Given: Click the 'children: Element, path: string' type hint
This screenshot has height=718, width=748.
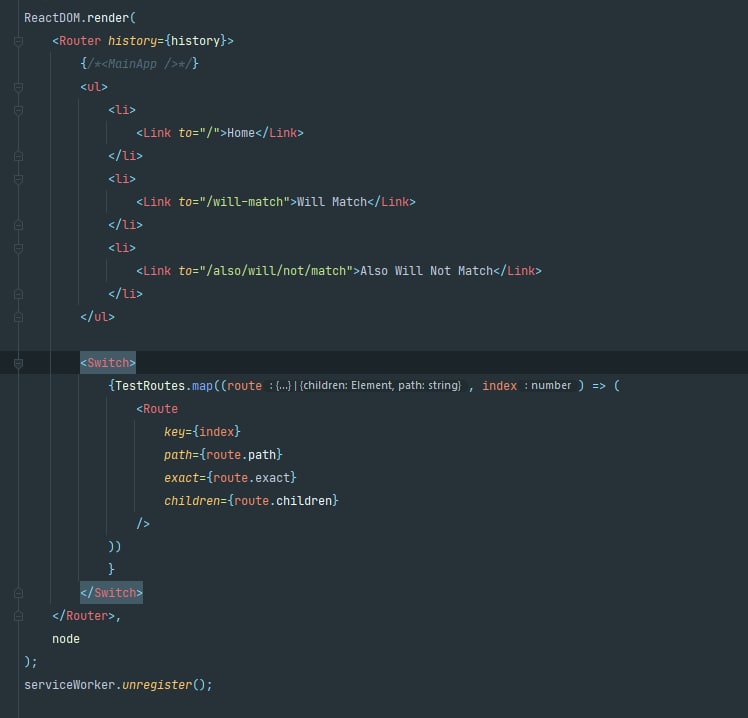Looking at the screenshot, I should (381, 385).
